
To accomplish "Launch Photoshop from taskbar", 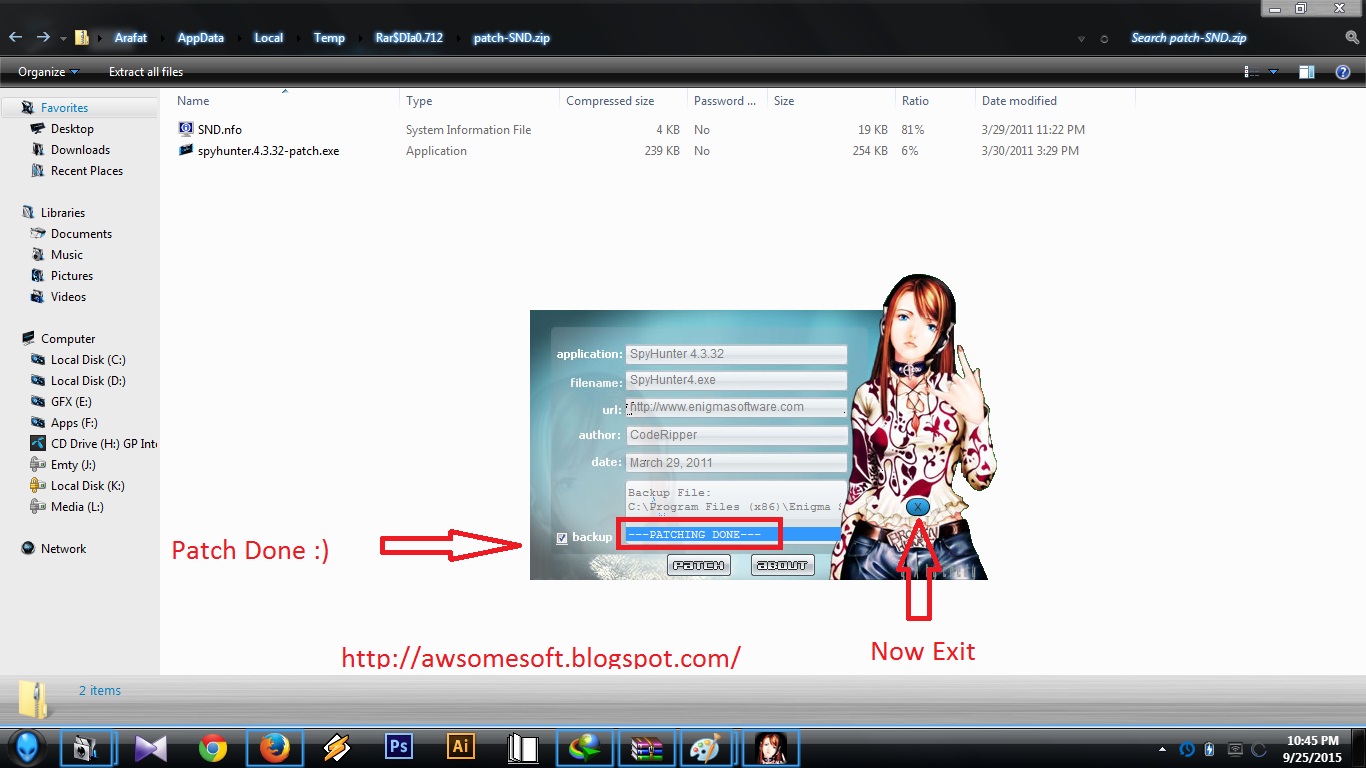I will 398,748.
